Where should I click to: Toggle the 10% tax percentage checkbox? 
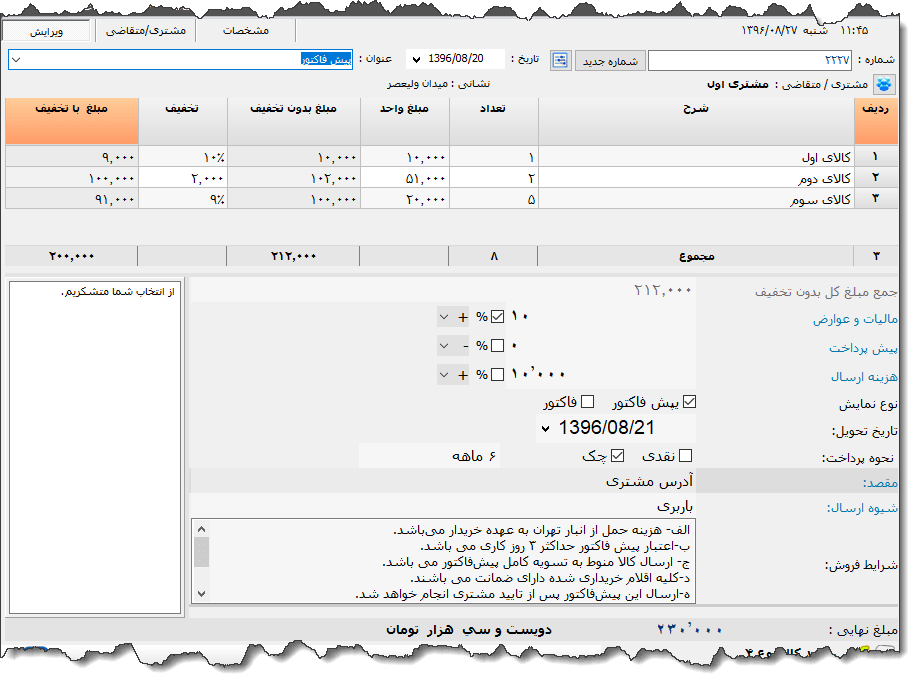coord(497,314)
